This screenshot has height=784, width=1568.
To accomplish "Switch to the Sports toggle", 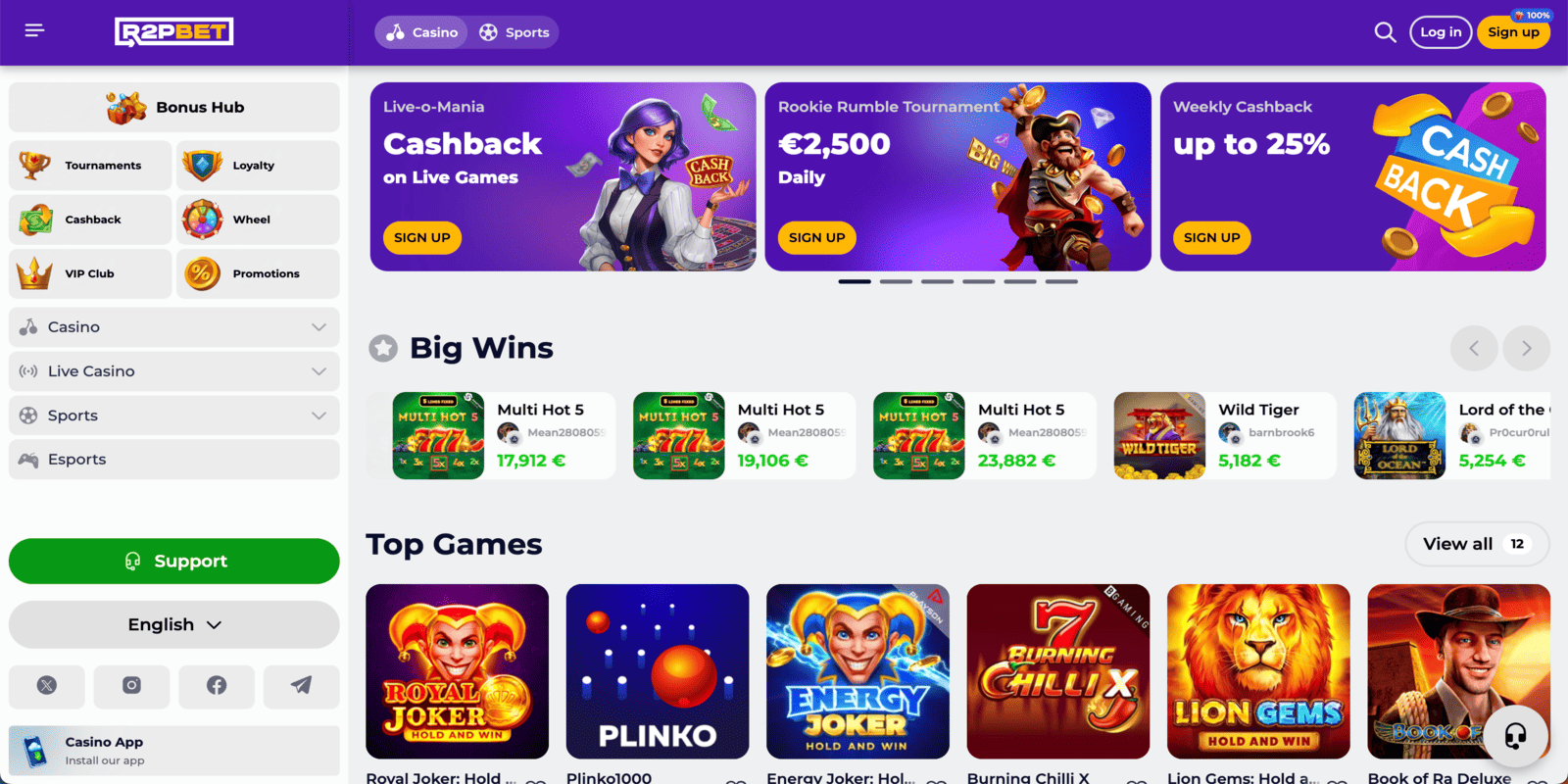I will (x=514, y=32).
